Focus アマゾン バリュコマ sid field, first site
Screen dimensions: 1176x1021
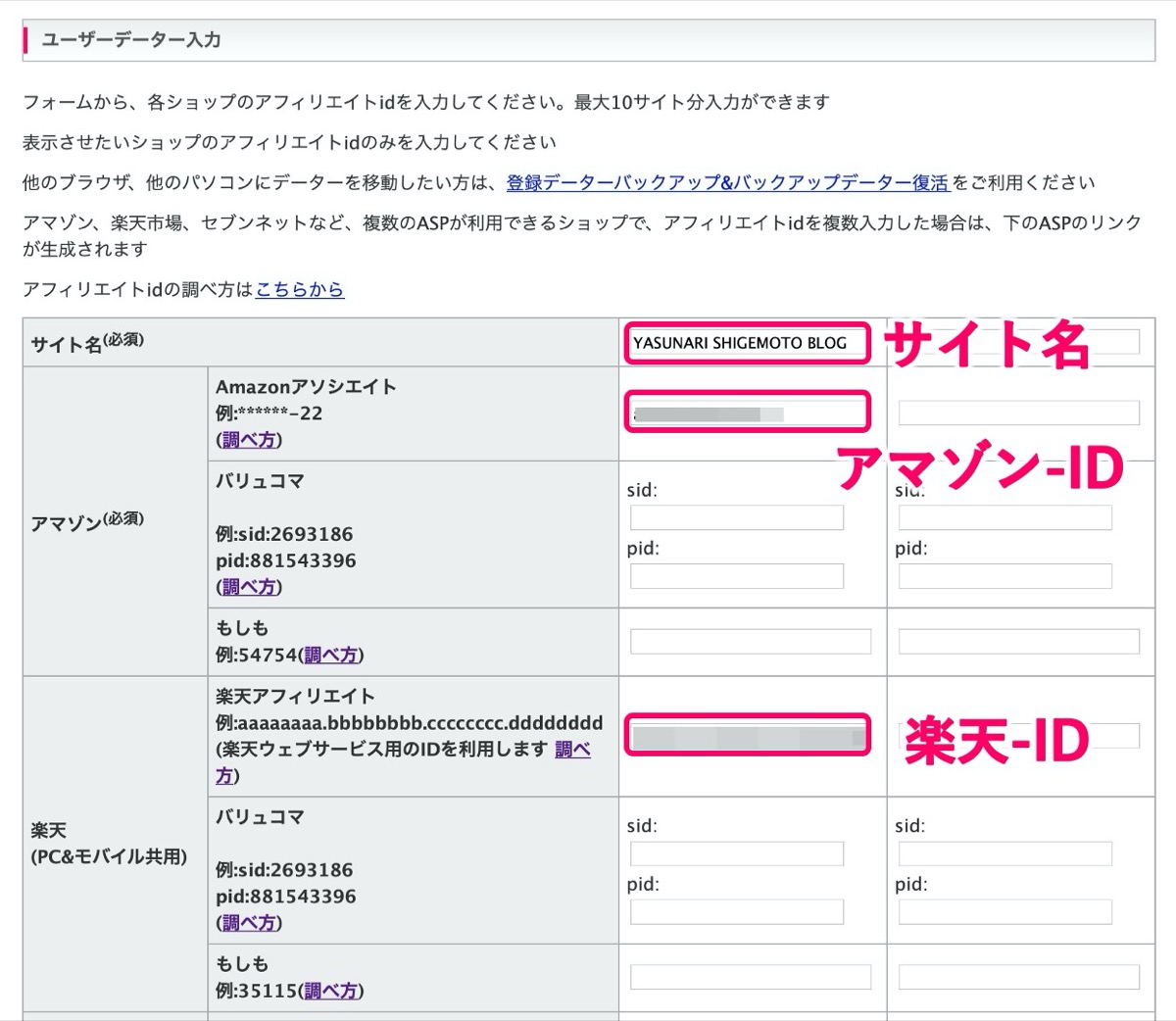click(737, 517)
